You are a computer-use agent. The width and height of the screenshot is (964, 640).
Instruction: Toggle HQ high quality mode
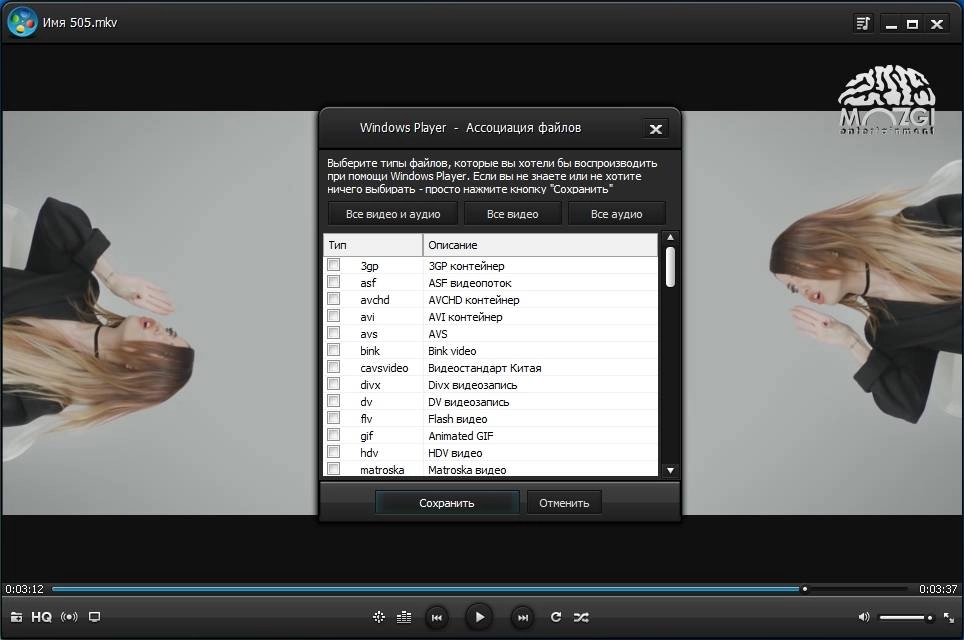41,617
